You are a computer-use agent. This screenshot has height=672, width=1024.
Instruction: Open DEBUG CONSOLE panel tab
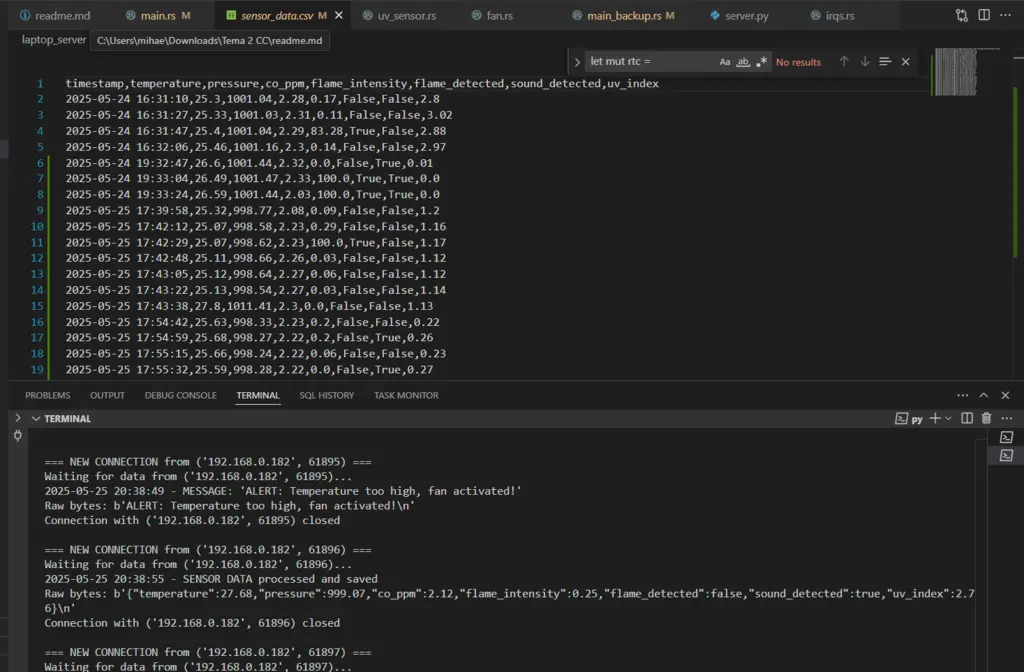tap(180, 395)
